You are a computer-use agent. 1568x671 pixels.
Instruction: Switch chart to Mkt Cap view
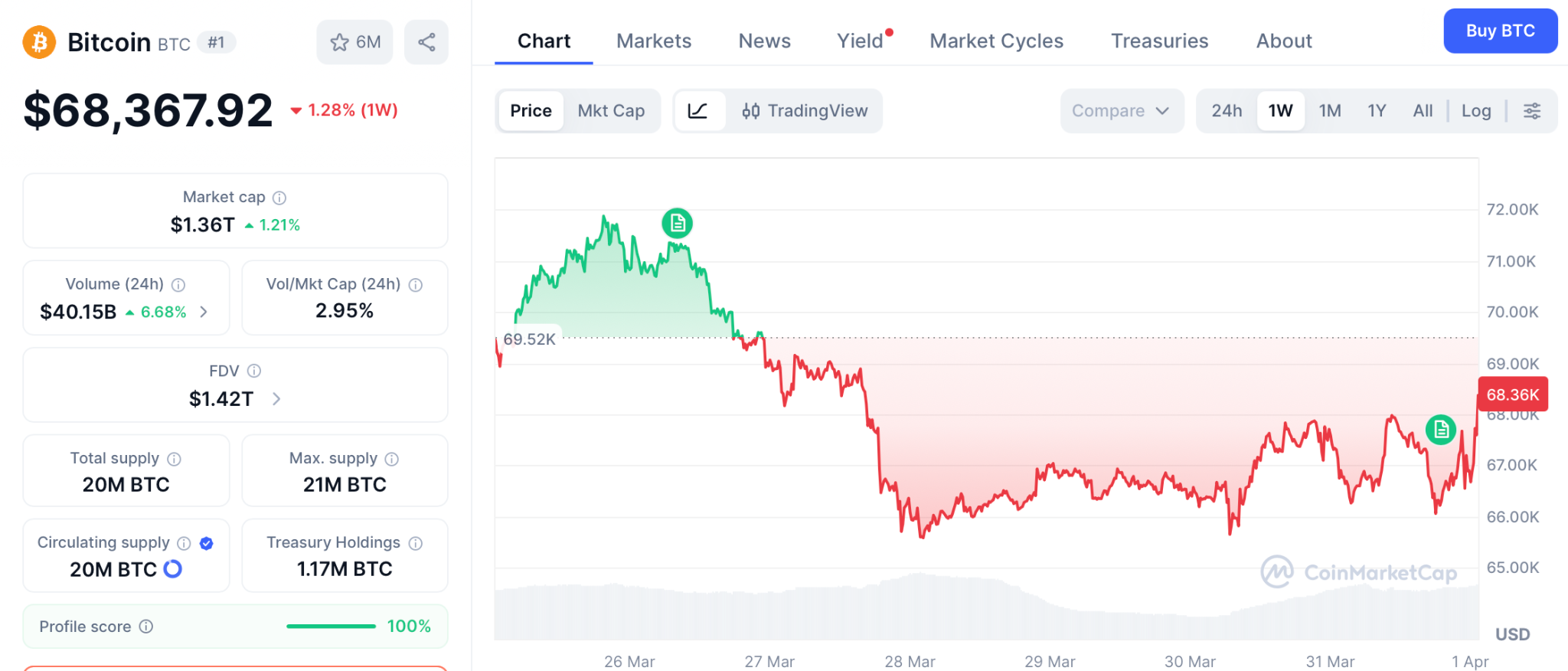tap(611, 111)
